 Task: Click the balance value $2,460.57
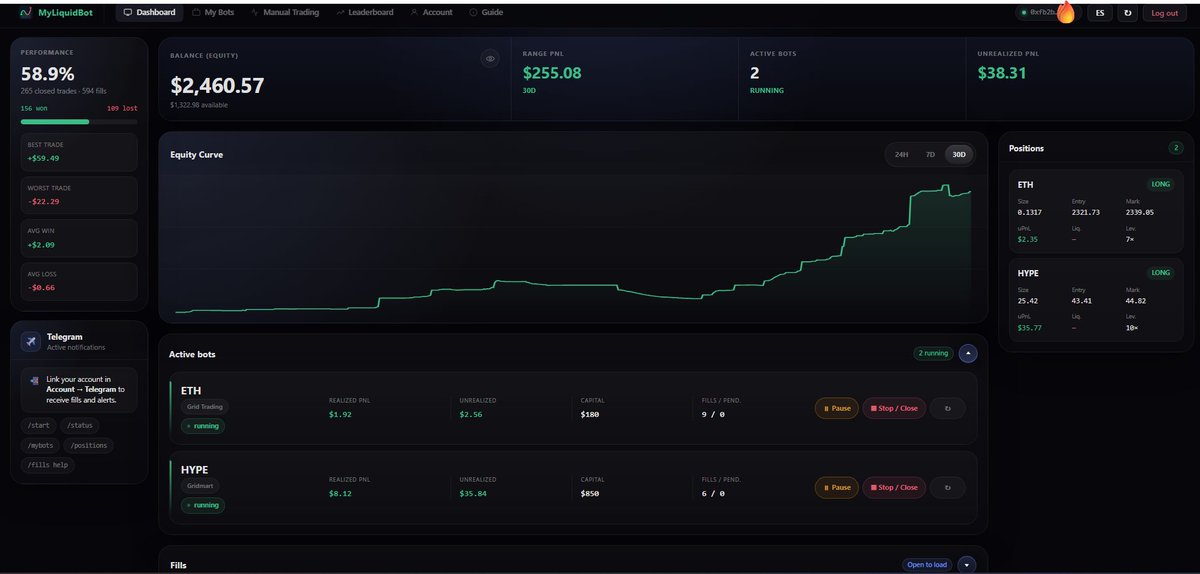pos(217,86)
